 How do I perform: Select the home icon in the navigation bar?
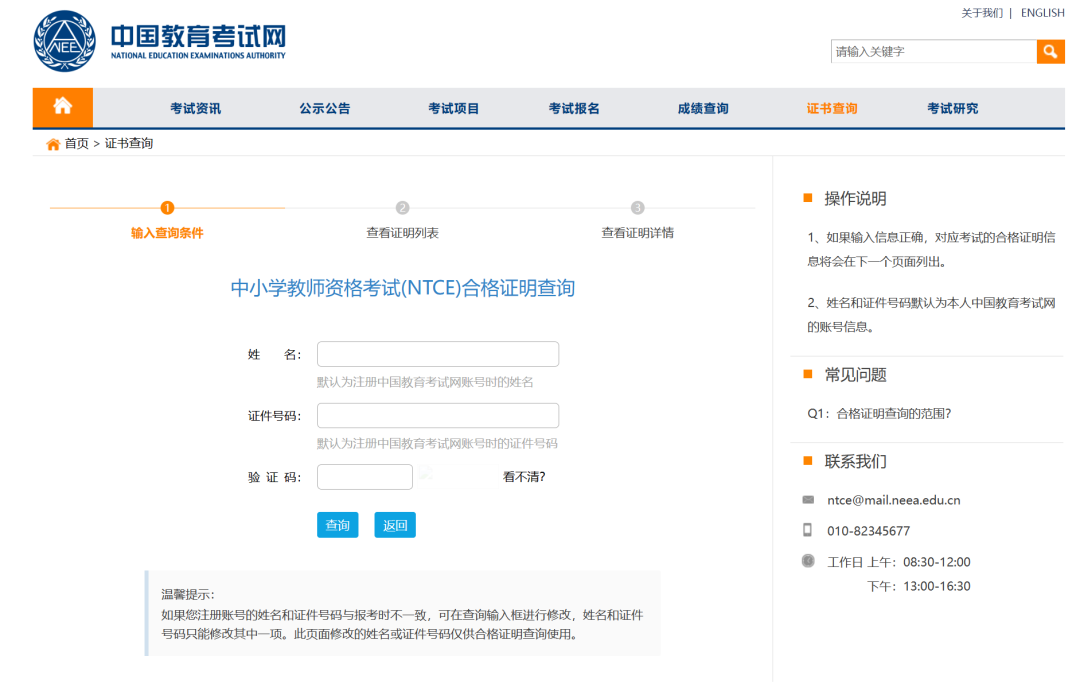[62, 107]
